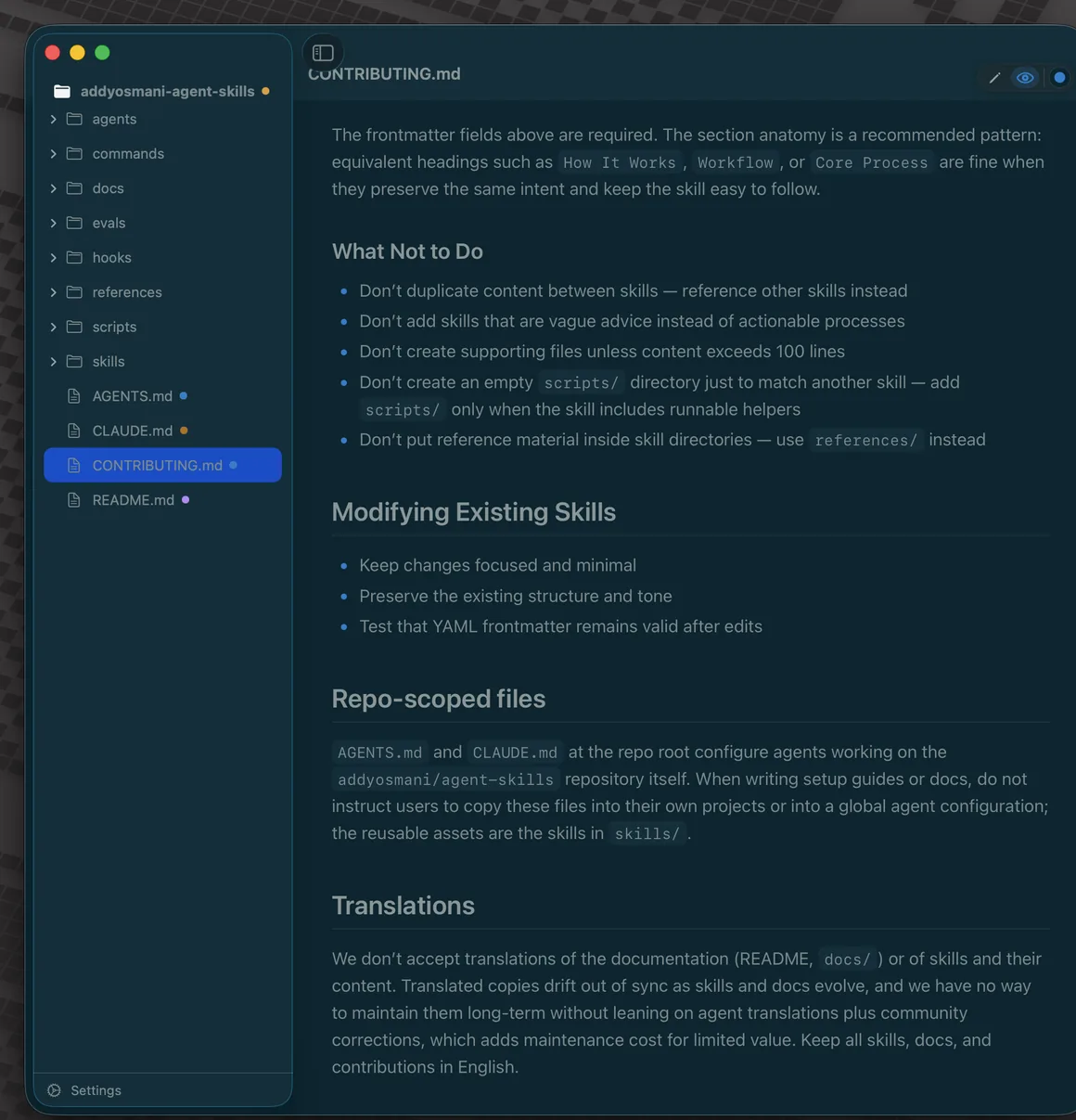Viewport: 1076px width, 1120px height.
Task: Toggle the sidebar panel icon
Action: coord(323,53)
